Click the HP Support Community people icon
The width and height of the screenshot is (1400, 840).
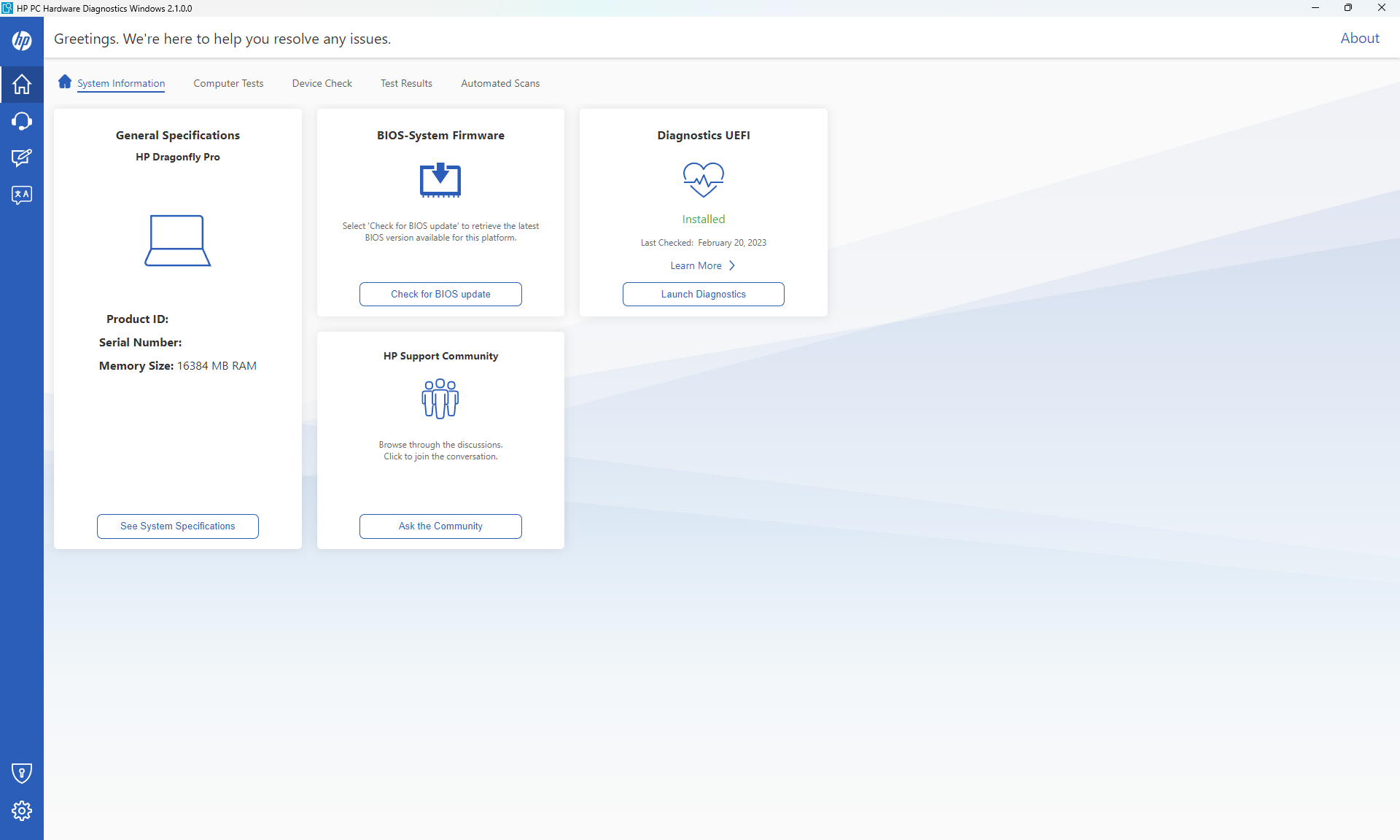click(440, 398)
